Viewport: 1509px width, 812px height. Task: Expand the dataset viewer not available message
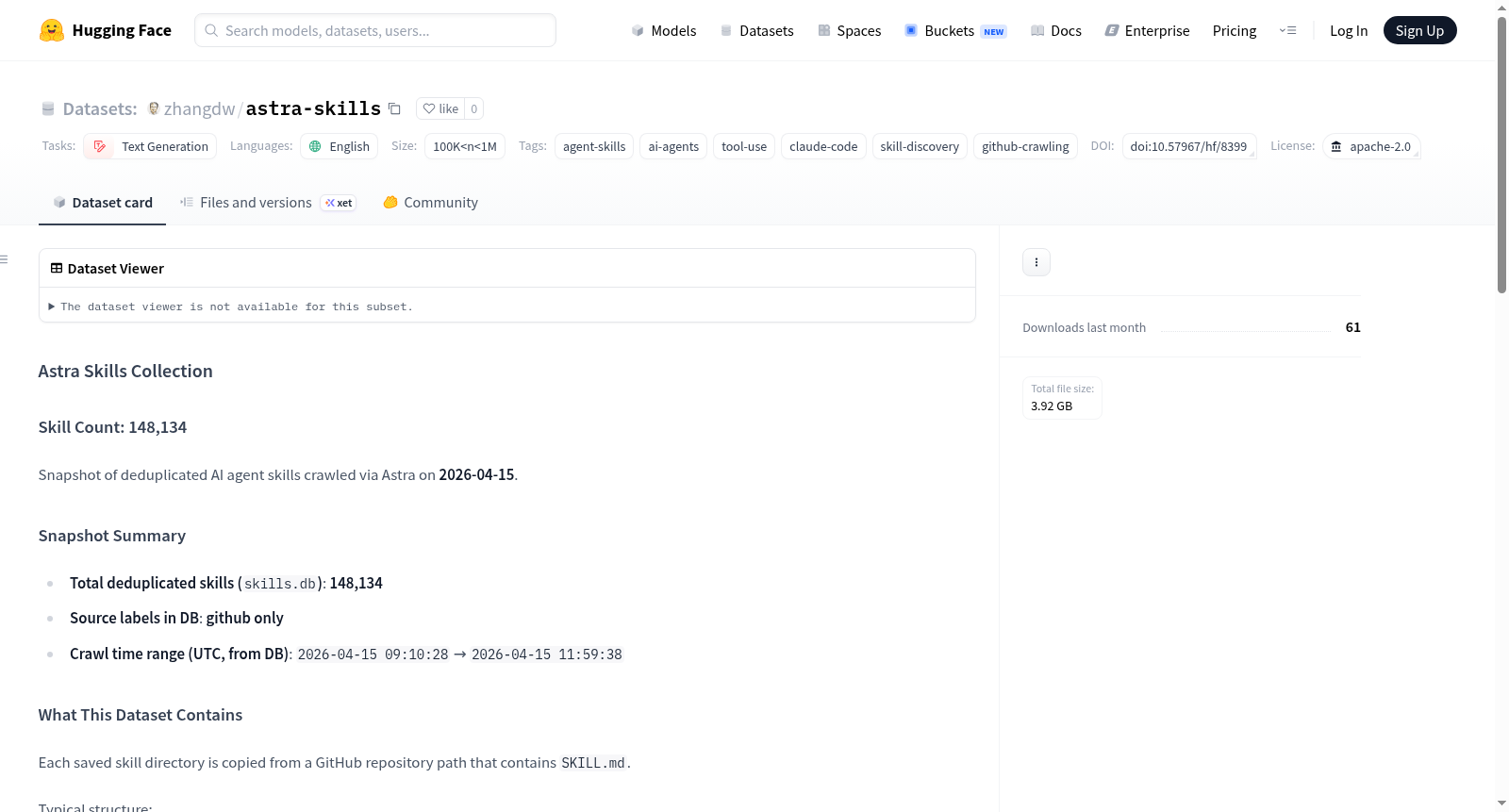click(x=231, y=307)
